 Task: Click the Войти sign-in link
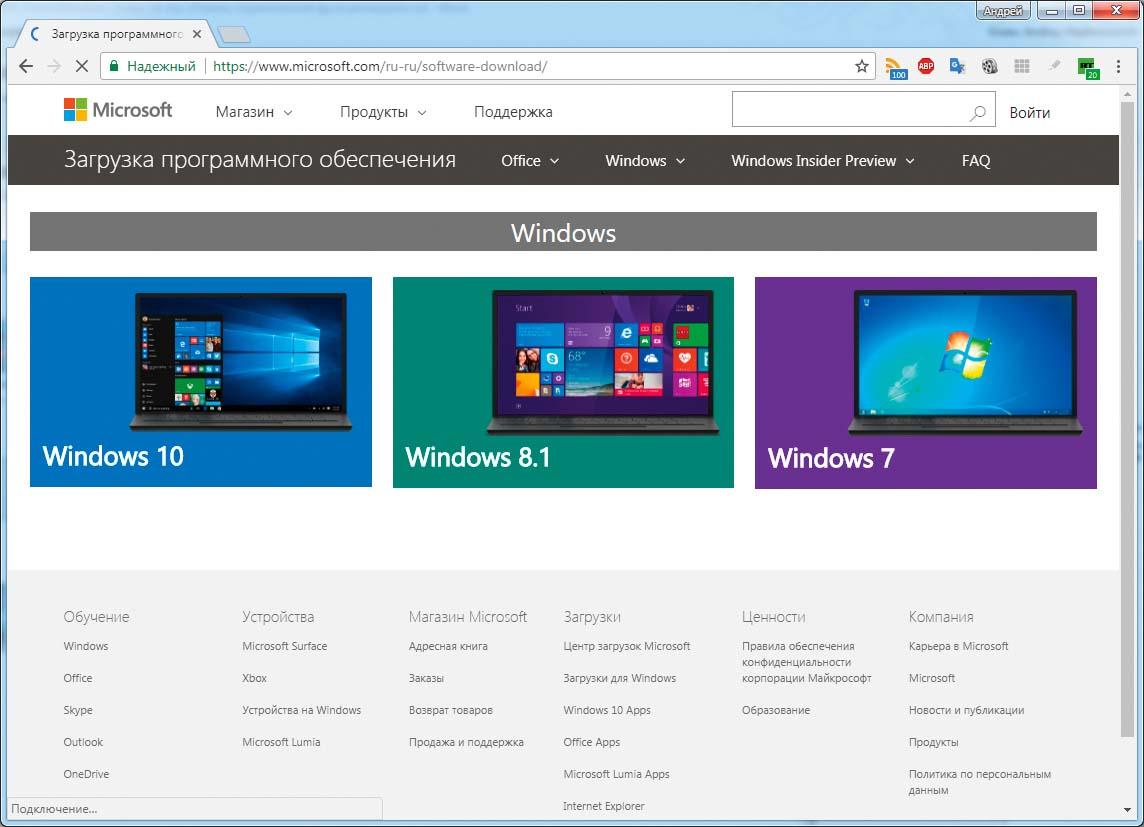pyautogui.click(x=1029, y=113)
